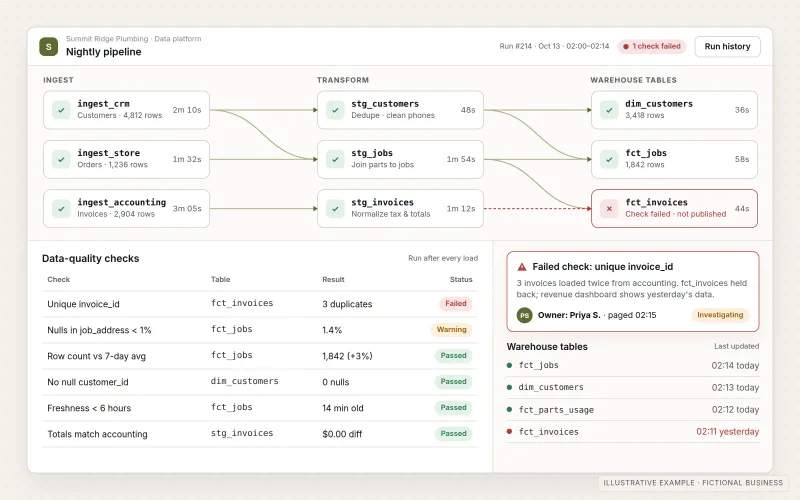800x500 pixels.
Task: Click the Result column header
Action: (333, 280)
